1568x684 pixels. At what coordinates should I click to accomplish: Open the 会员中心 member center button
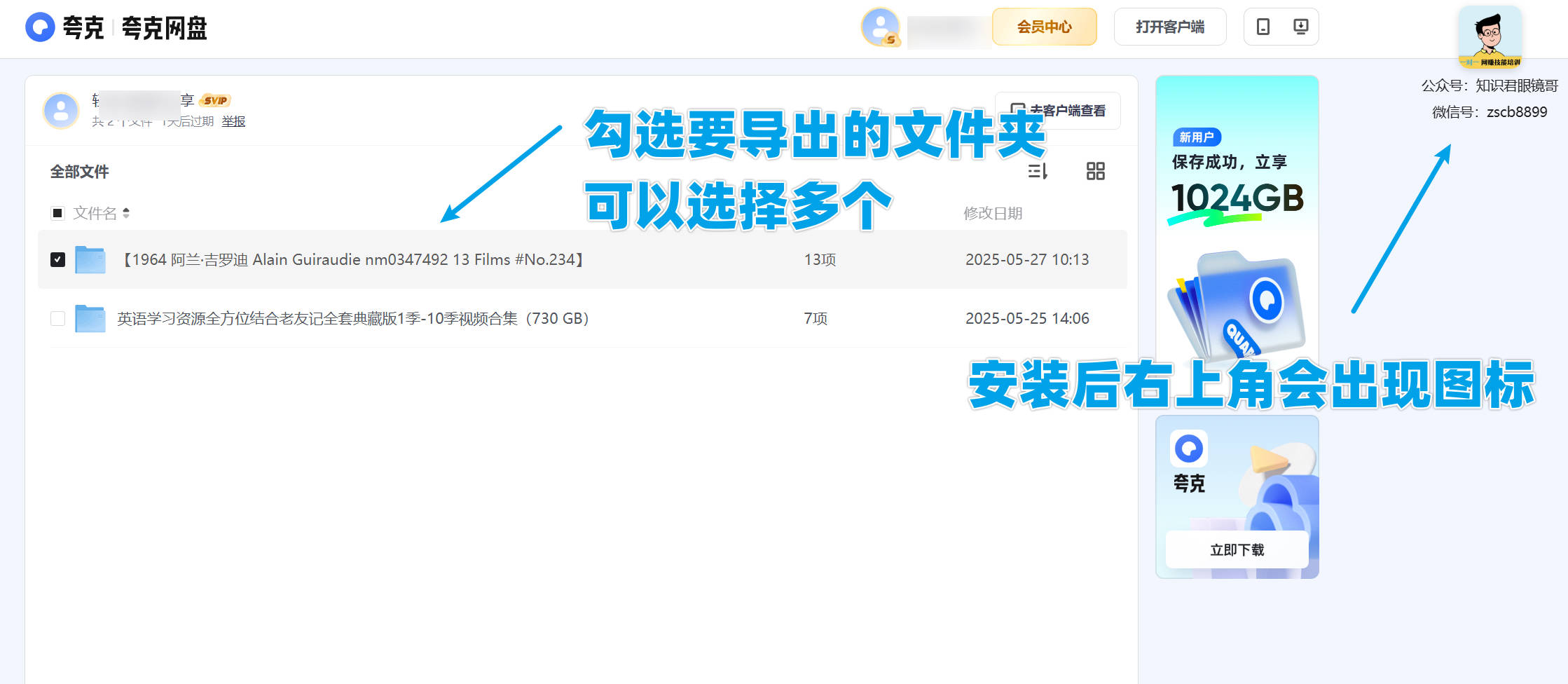1044,27
